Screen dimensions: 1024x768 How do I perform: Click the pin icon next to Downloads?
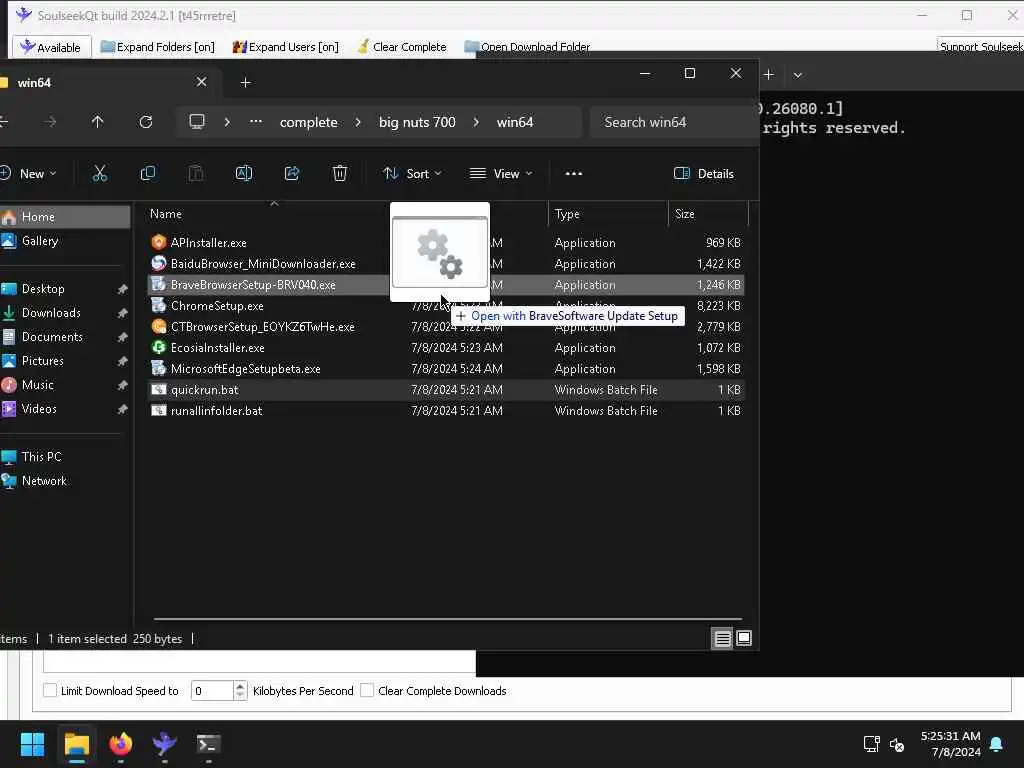click(x=122, y=313)
